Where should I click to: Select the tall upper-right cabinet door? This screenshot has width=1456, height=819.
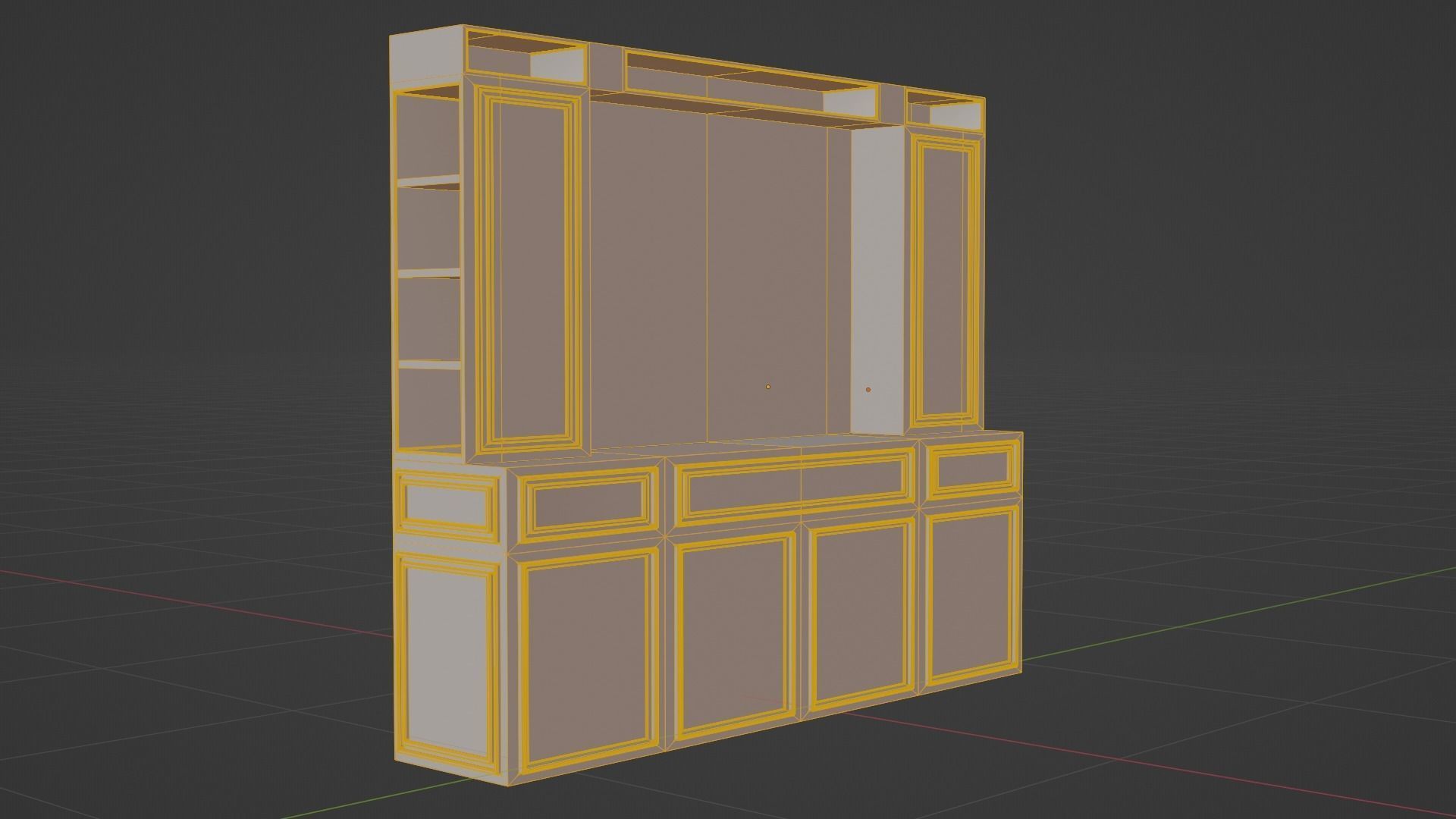coord(944,280)
